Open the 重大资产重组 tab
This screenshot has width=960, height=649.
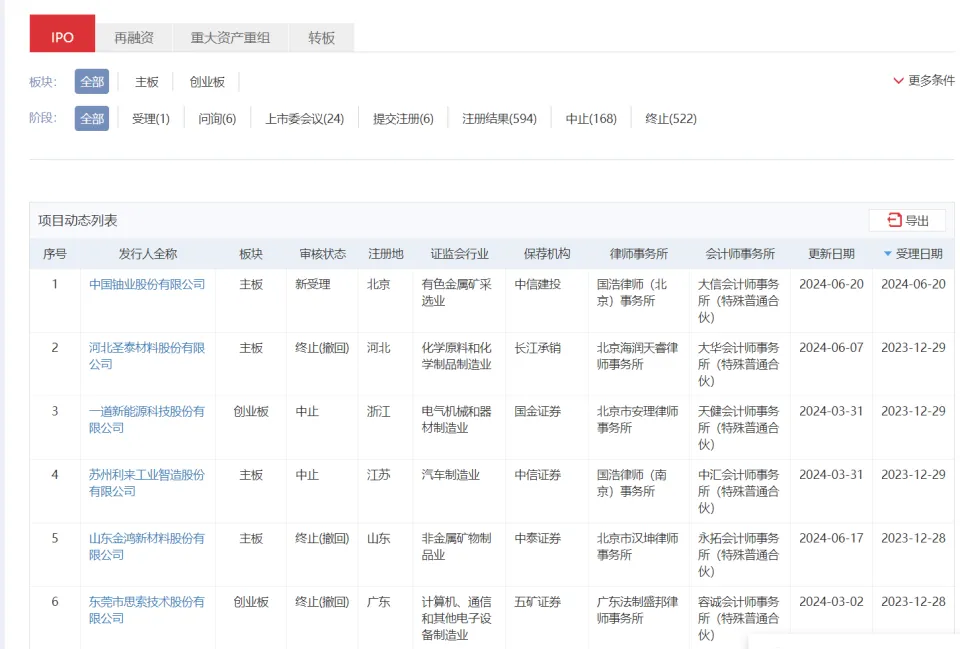230,38
